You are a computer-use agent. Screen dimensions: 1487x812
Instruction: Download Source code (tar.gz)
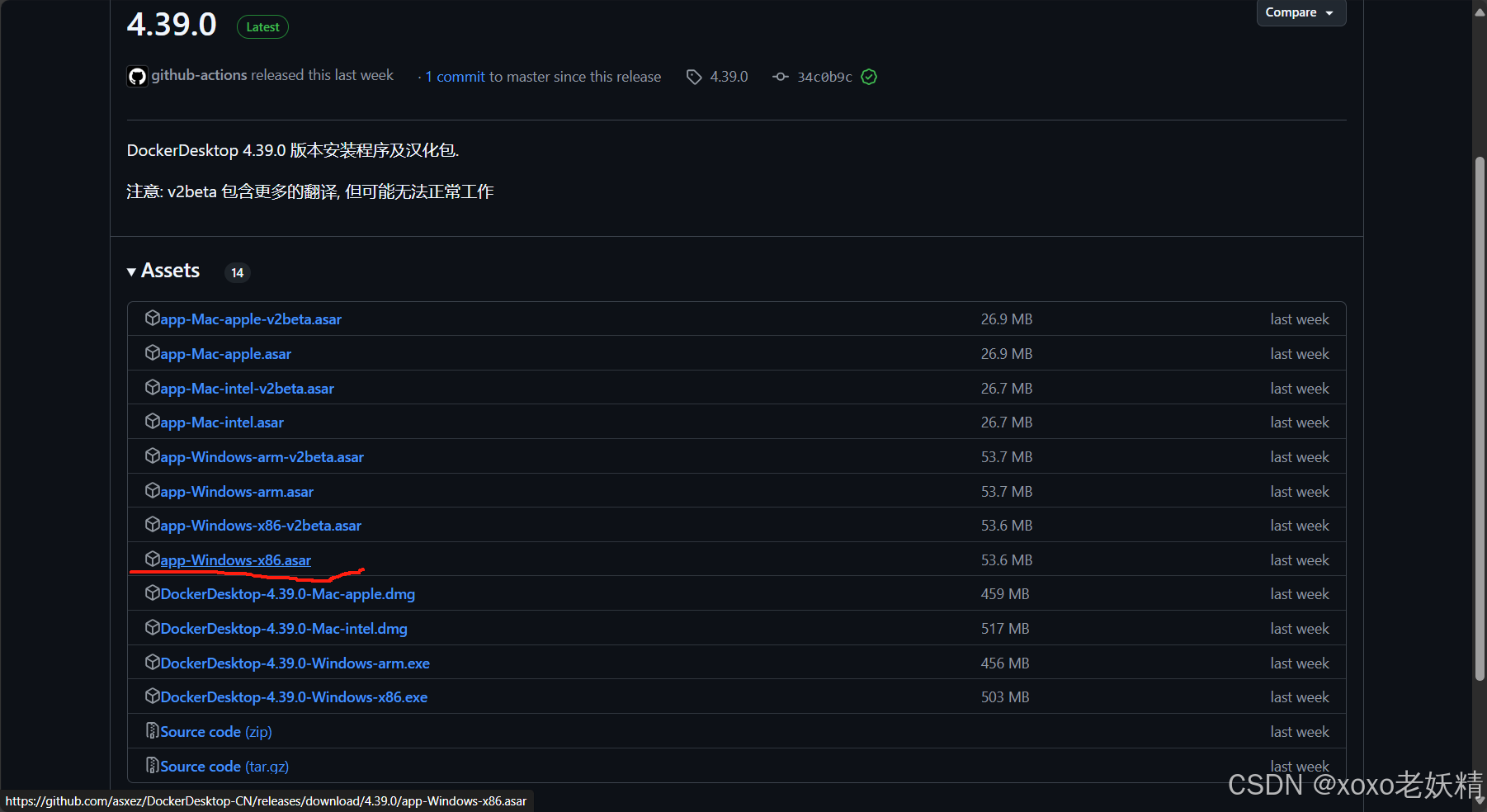click(x=224, y=767)
